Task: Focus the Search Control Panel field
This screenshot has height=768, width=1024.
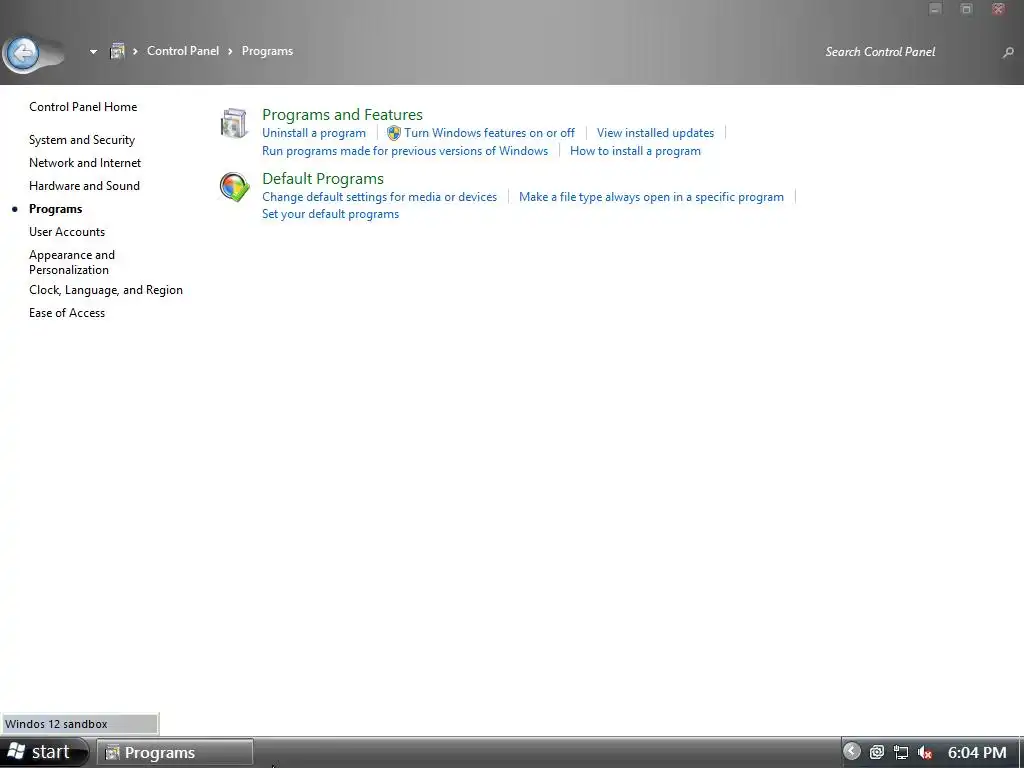Action: coord(908,52)
